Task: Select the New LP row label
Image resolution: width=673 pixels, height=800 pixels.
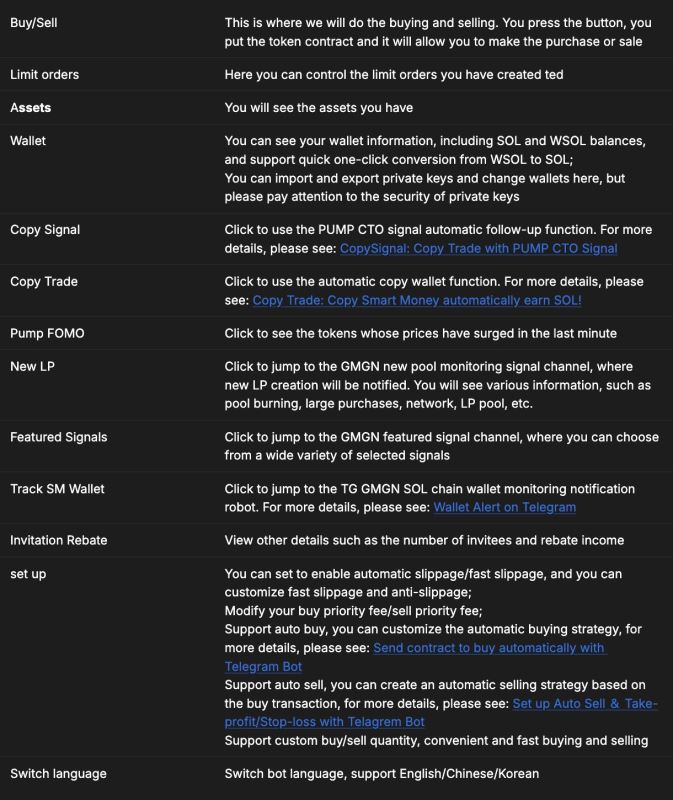Action: click(x=31, y=367)
